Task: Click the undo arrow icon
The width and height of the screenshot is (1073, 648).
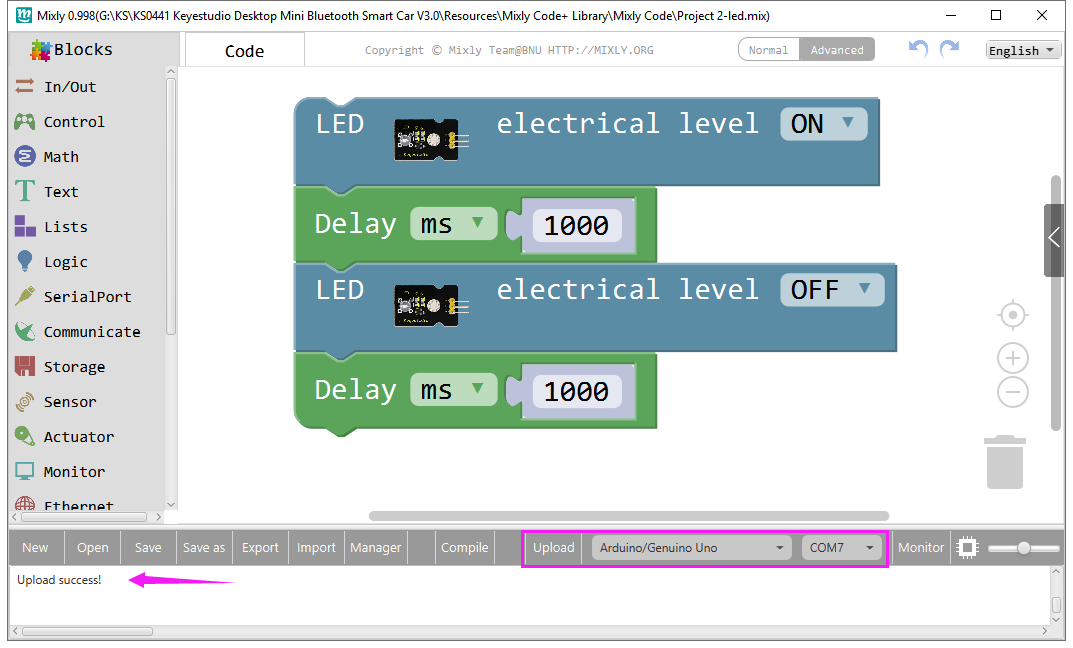Action: point(918,49)
